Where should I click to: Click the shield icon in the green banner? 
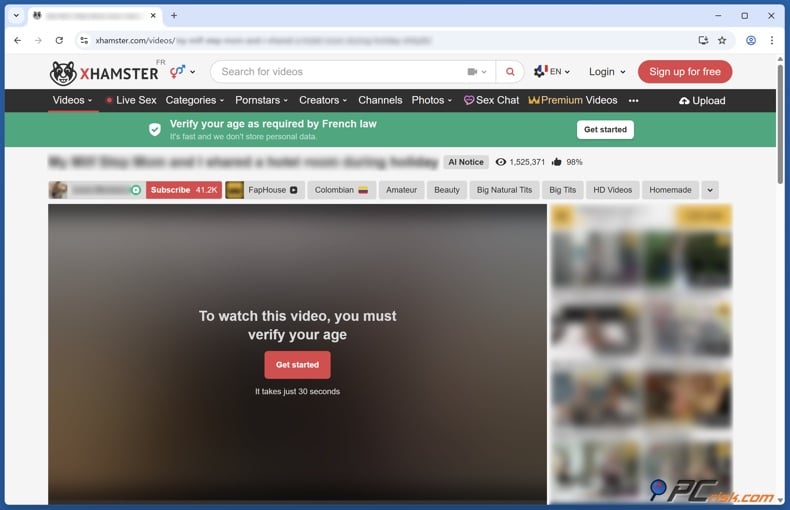click(155, 130)
